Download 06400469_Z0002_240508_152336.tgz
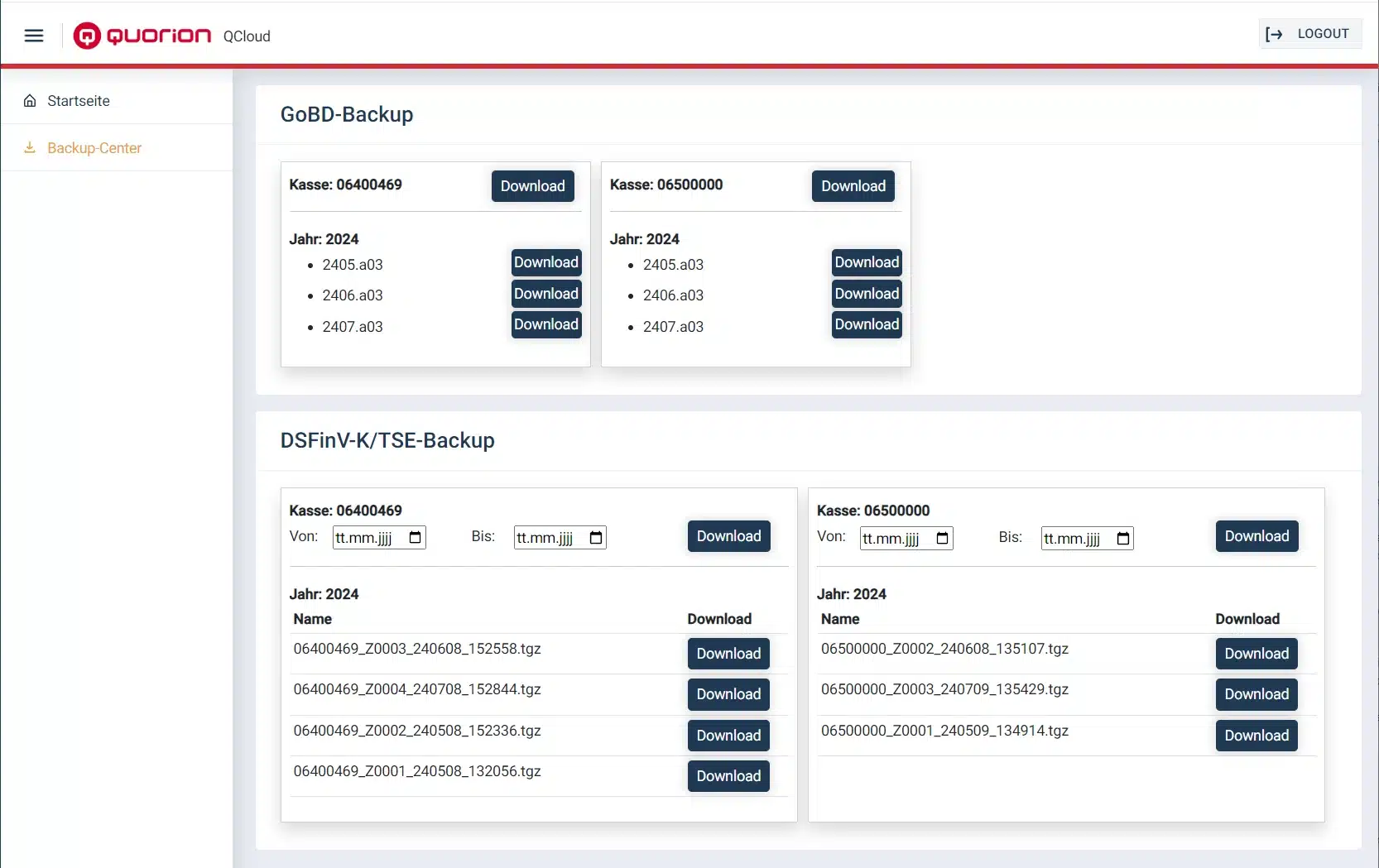The image size is (1379, 868). [728, 736]
